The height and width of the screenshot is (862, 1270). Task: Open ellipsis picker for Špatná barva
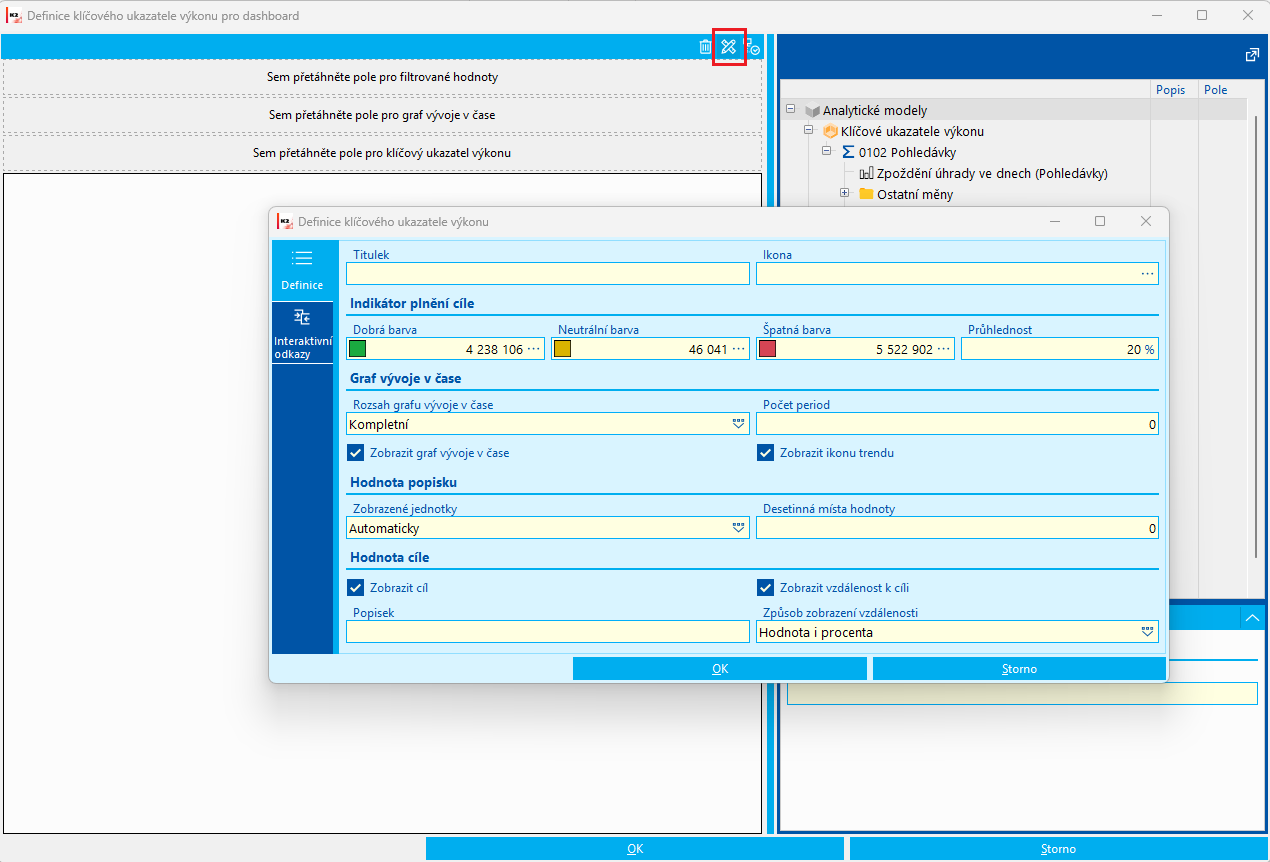tap(944, 349)
